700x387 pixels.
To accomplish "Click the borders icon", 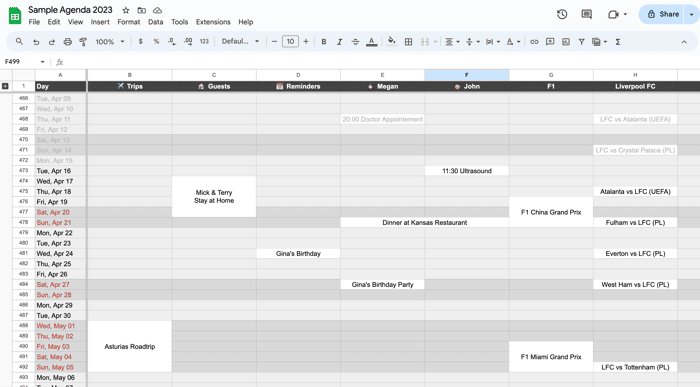I will point(408,42).
